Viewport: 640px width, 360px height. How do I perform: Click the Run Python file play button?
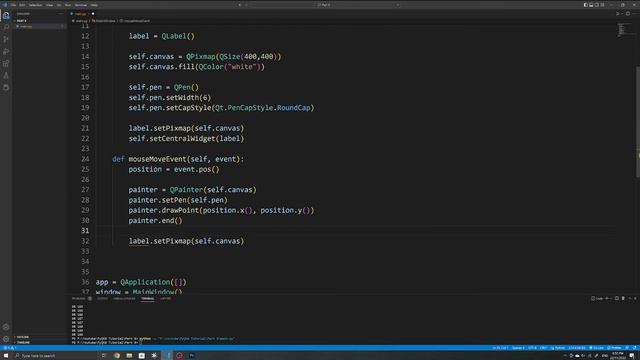617,13
